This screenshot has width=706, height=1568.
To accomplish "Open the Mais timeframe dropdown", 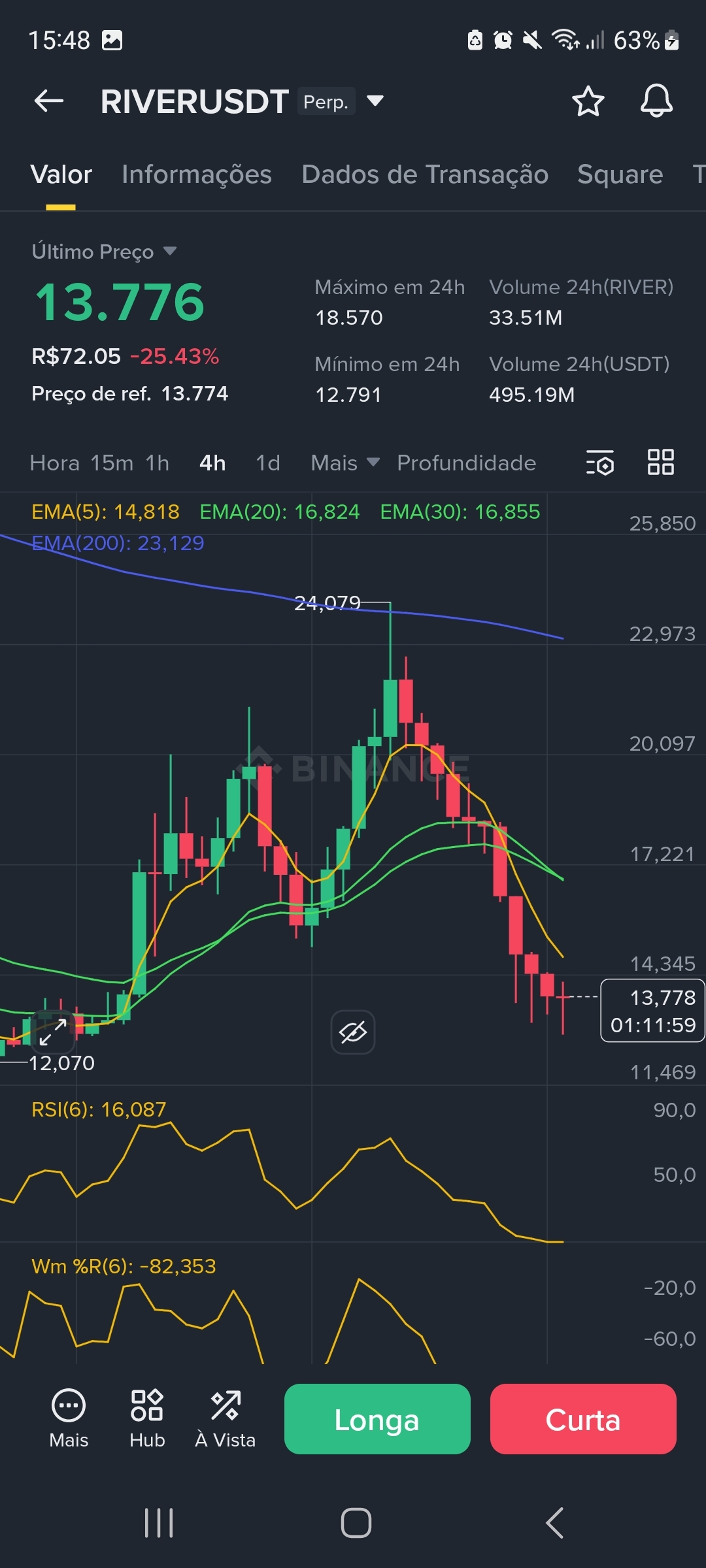I will pyautogui.click(x=345, y=463).
